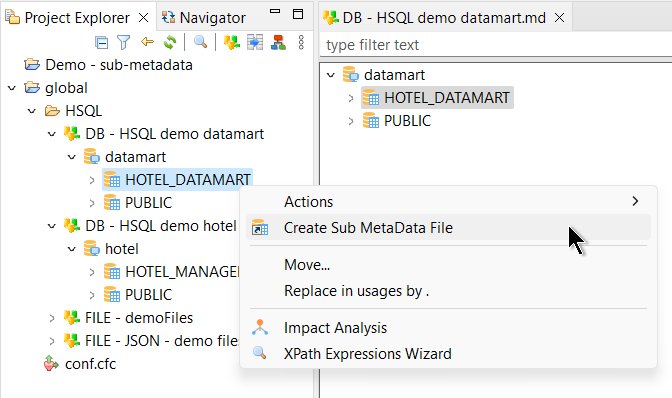The width and height of the screenshot is (672, 398).
Task: Choose Replace in usages by .
Action: (448, 291)
